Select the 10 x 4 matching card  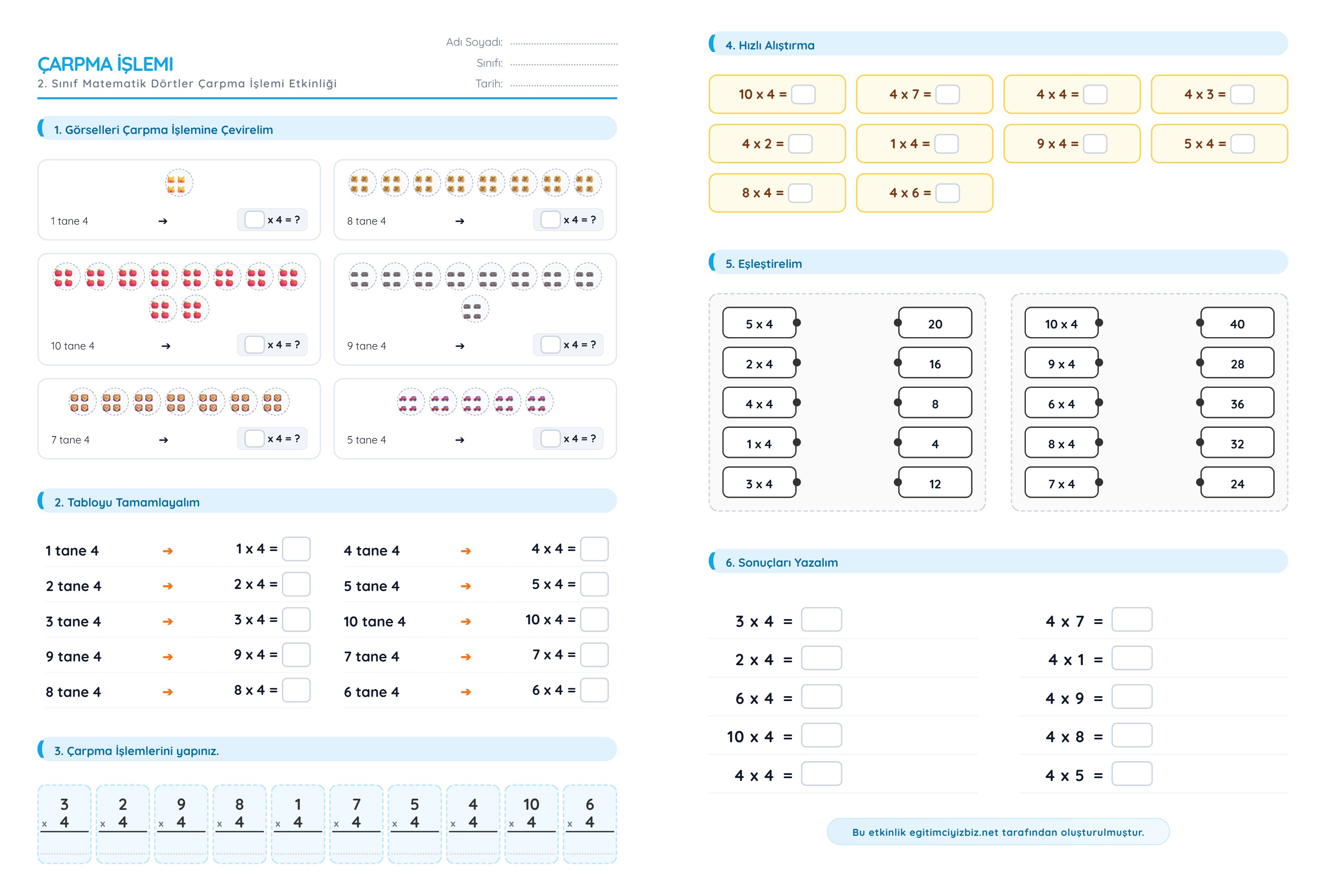pyautogui.click(x=1061, y=324)
